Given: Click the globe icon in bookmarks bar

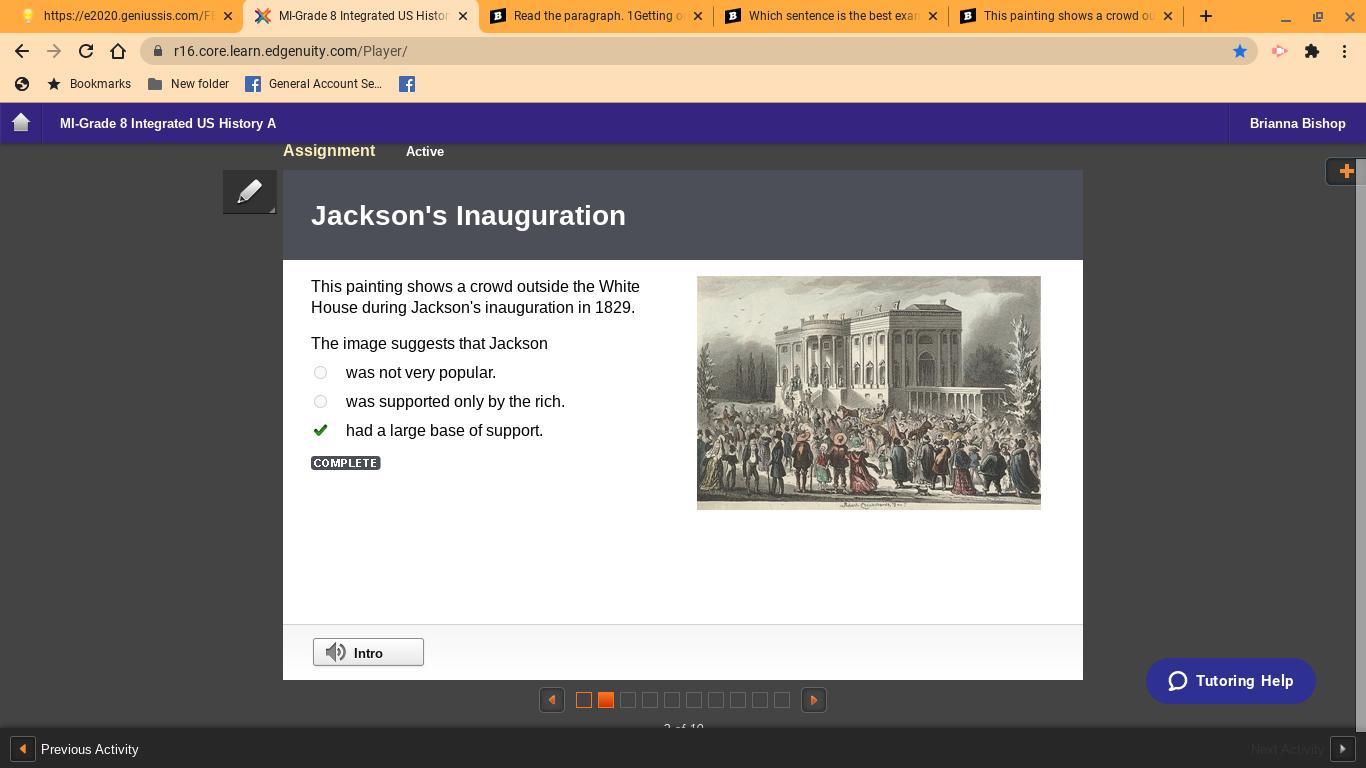Looking at the screenshot, I should [22, 84].
